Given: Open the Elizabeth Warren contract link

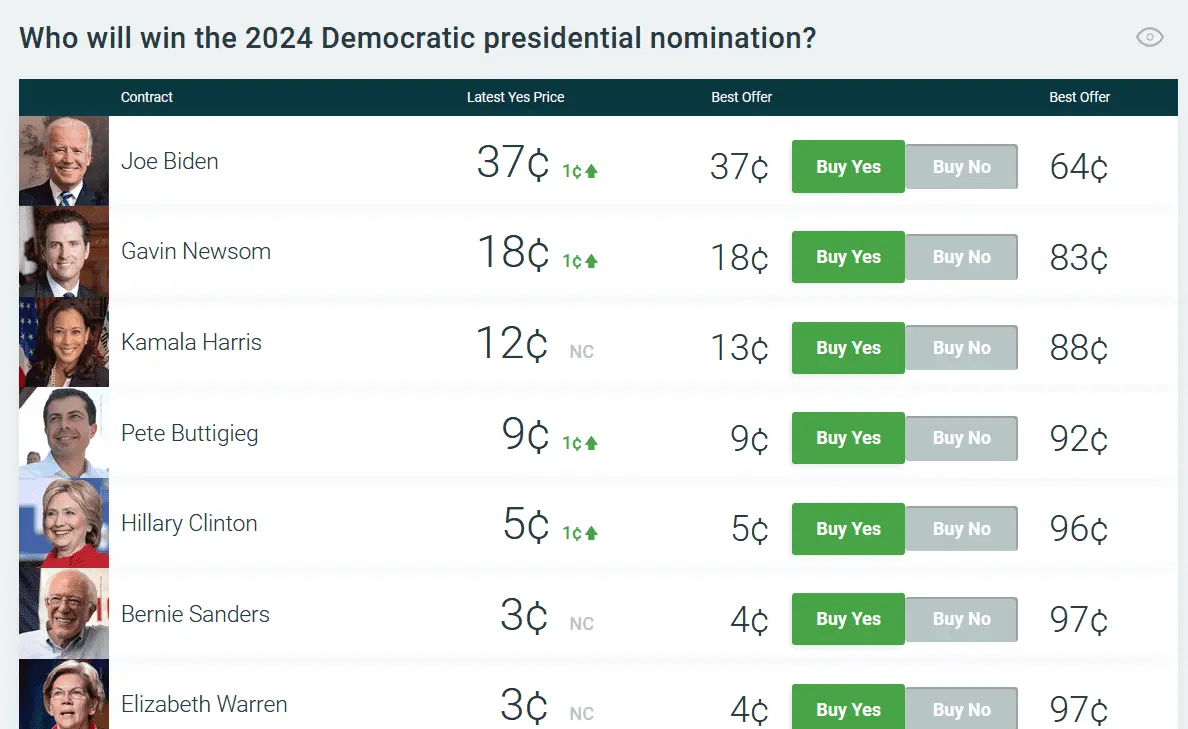Looking at the screenshot, I should (x=204, y=705).
